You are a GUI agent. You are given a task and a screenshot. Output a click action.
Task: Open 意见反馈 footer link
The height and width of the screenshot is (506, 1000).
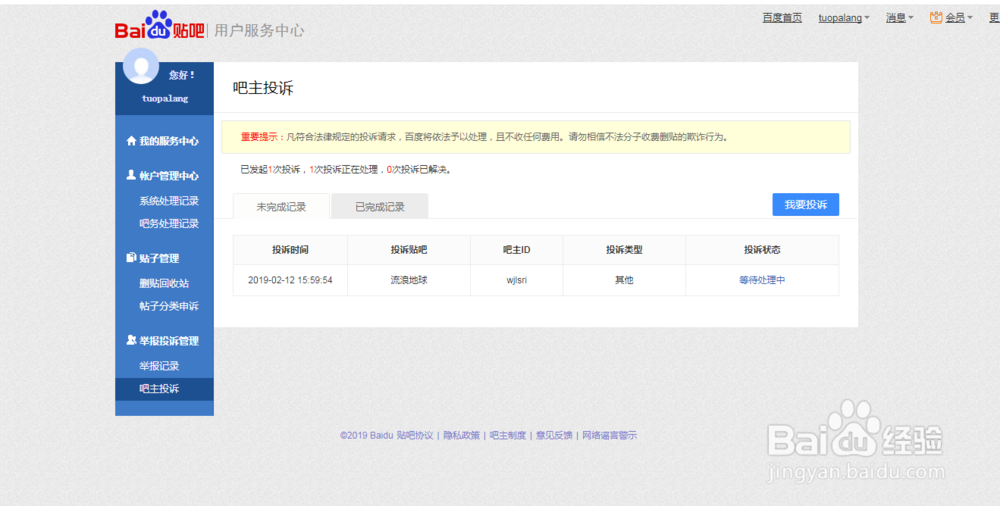pyautogui.click(x=554, y=435)
